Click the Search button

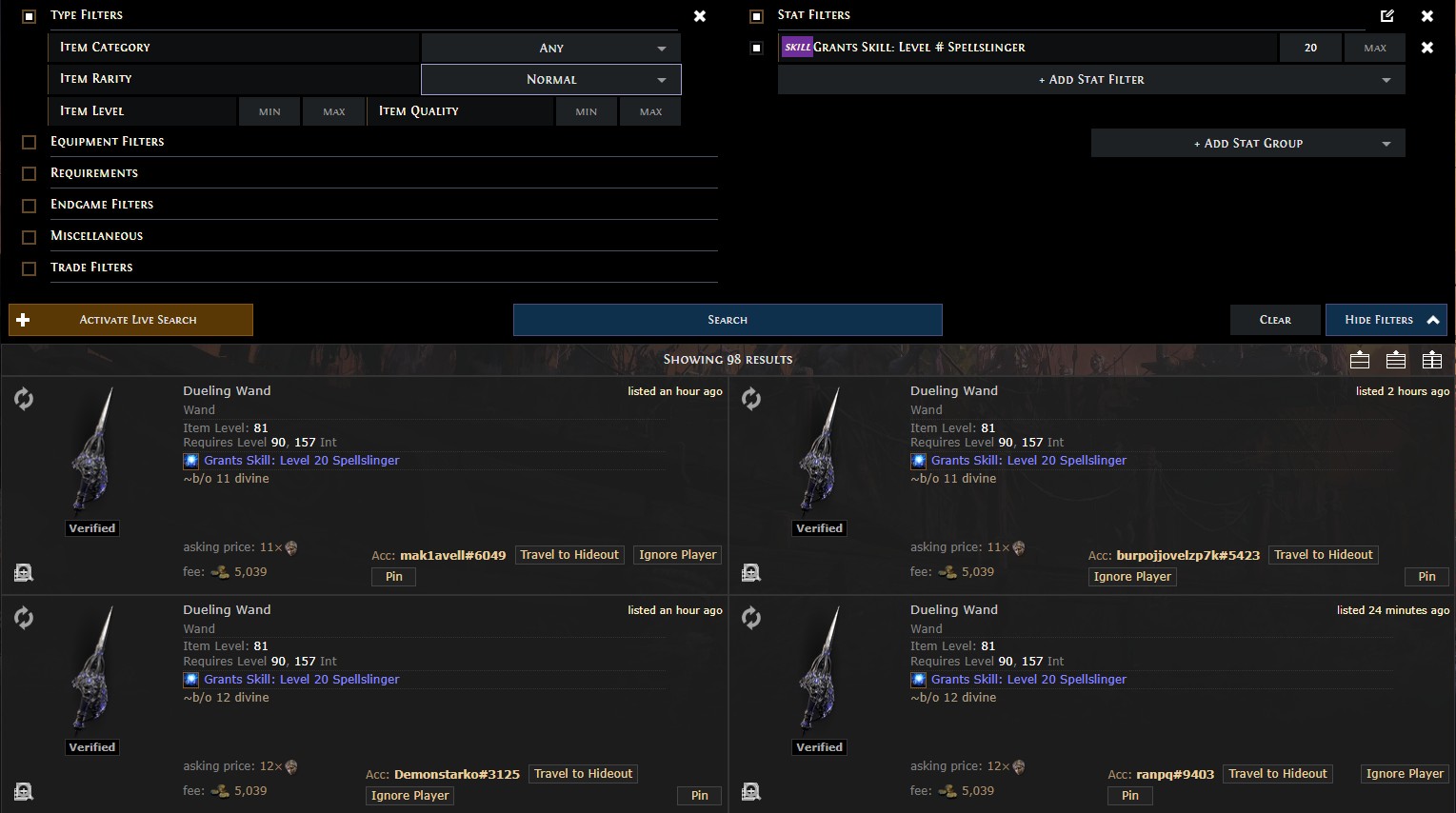728,320
